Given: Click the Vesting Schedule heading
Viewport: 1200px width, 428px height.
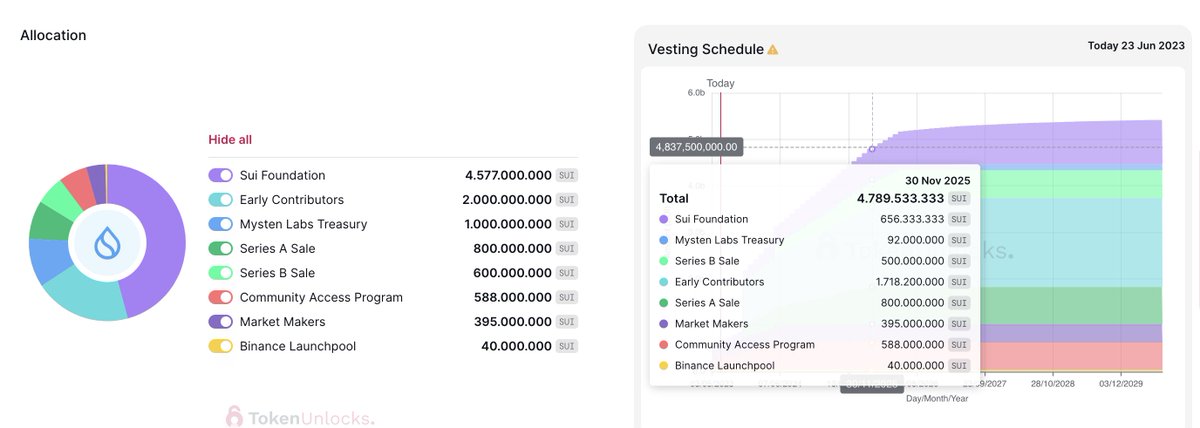Looking at the screenshot, I should pos(705,49).
